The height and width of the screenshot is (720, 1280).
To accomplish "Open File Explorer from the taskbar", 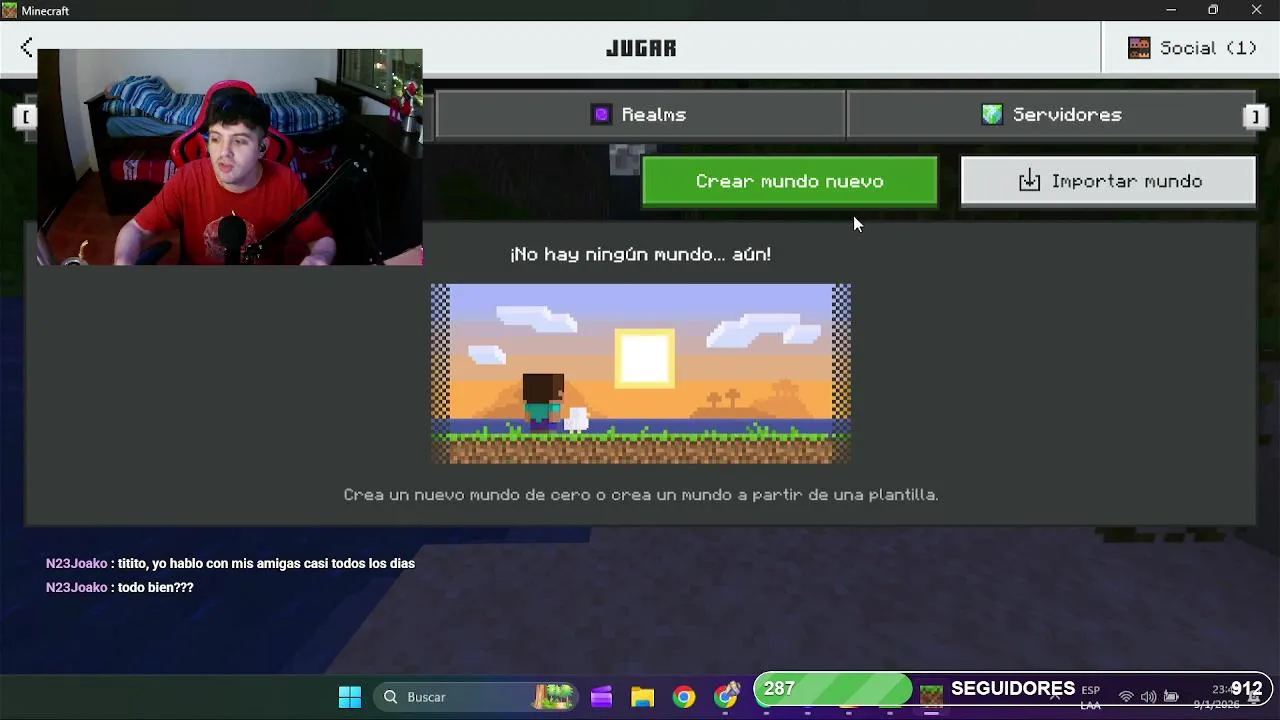I will click(642, 697).
